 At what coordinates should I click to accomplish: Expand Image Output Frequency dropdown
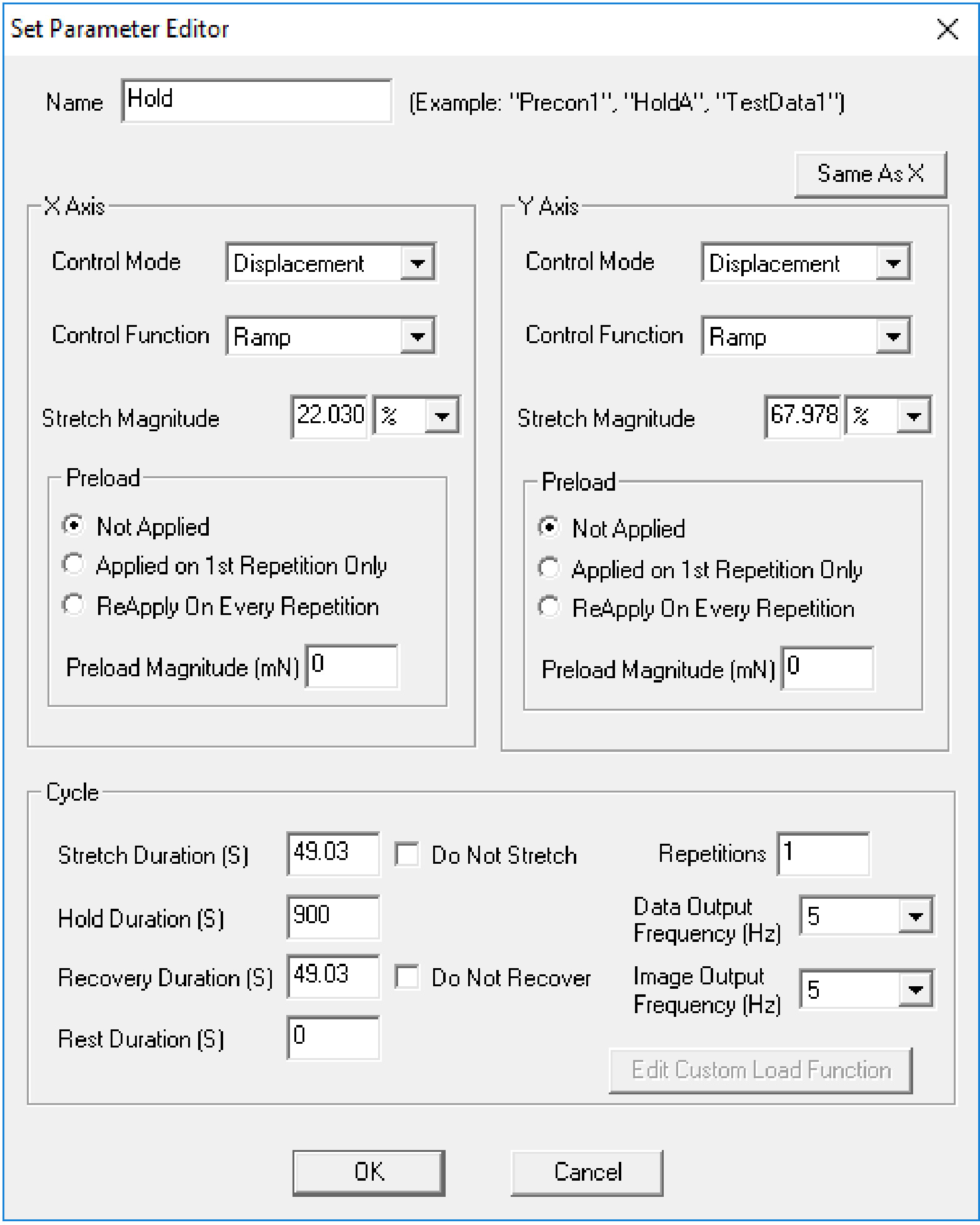point(916,990)
